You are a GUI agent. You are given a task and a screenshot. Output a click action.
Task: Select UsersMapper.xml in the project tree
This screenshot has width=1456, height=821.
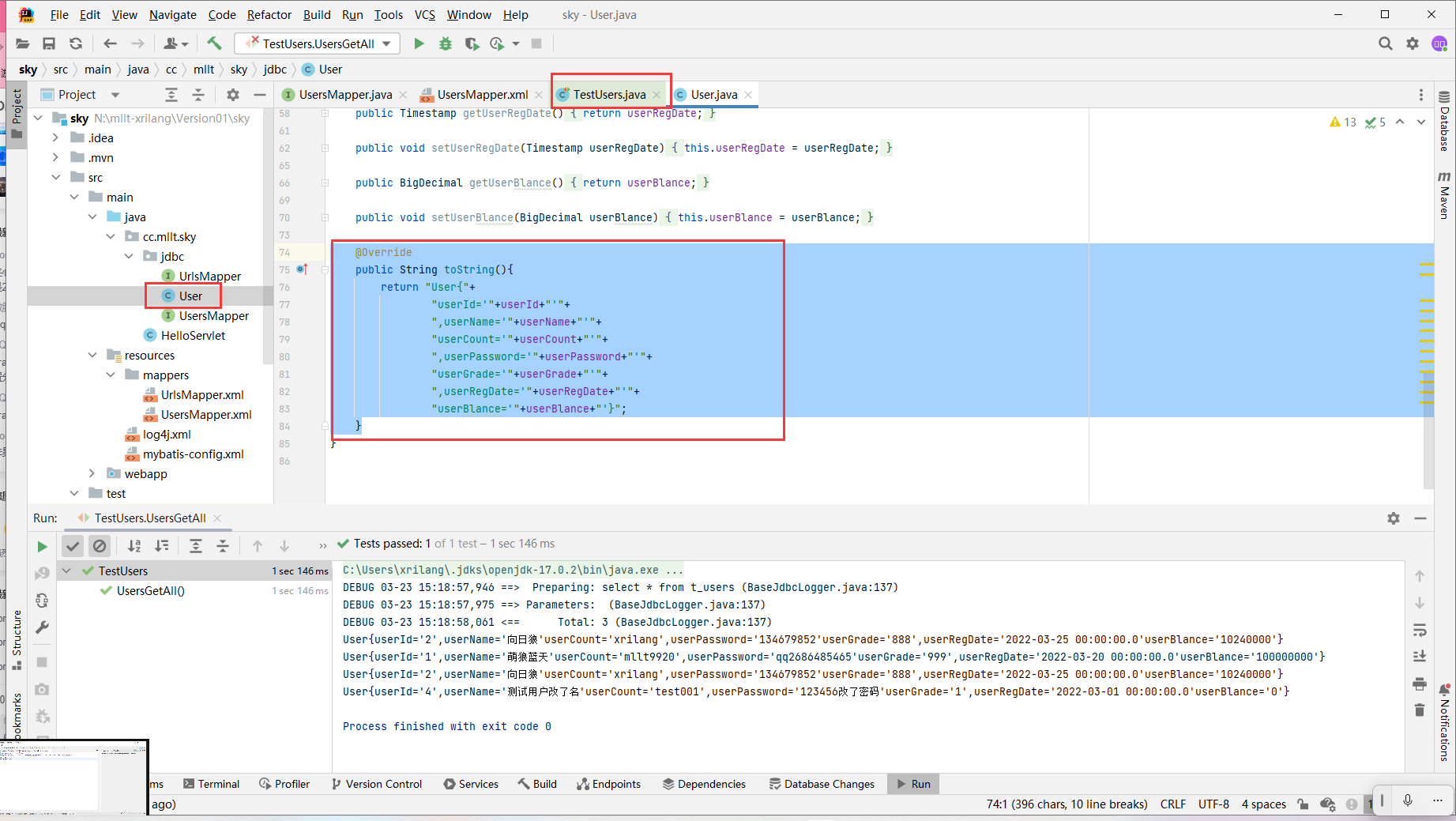click(206, 414)
